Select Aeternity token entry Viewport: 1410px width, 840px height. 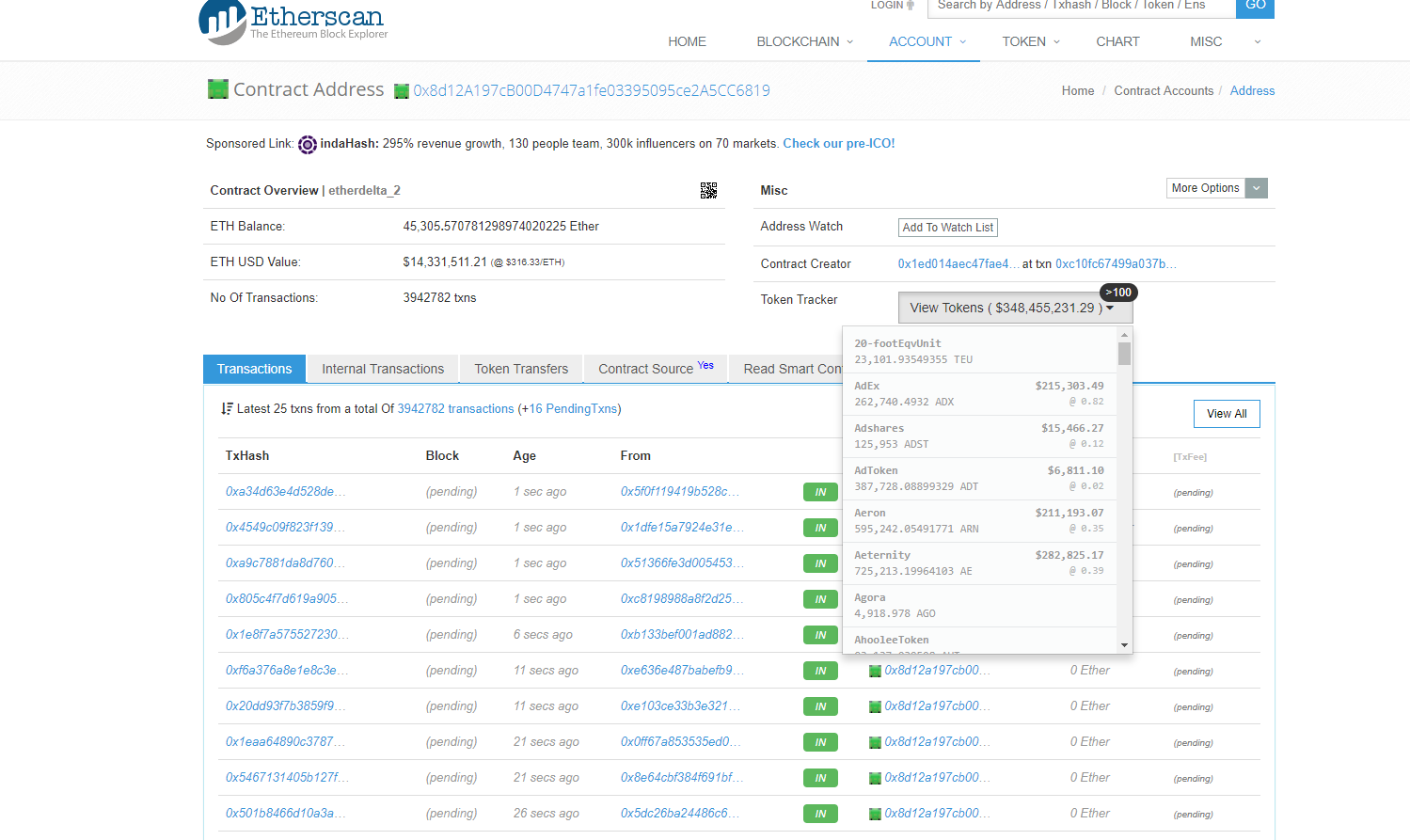click(979, 563)
